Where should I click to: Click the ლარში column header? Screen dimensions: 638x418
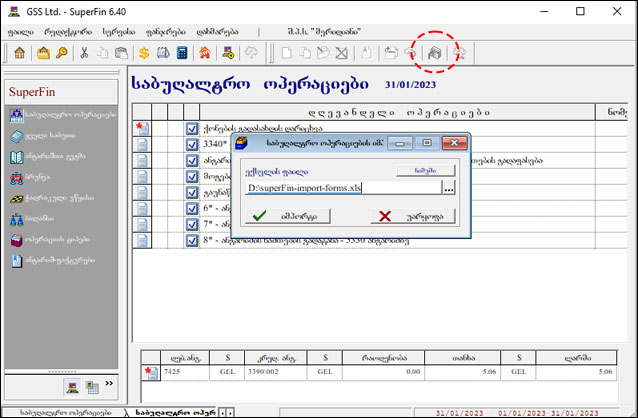[577, 358]
